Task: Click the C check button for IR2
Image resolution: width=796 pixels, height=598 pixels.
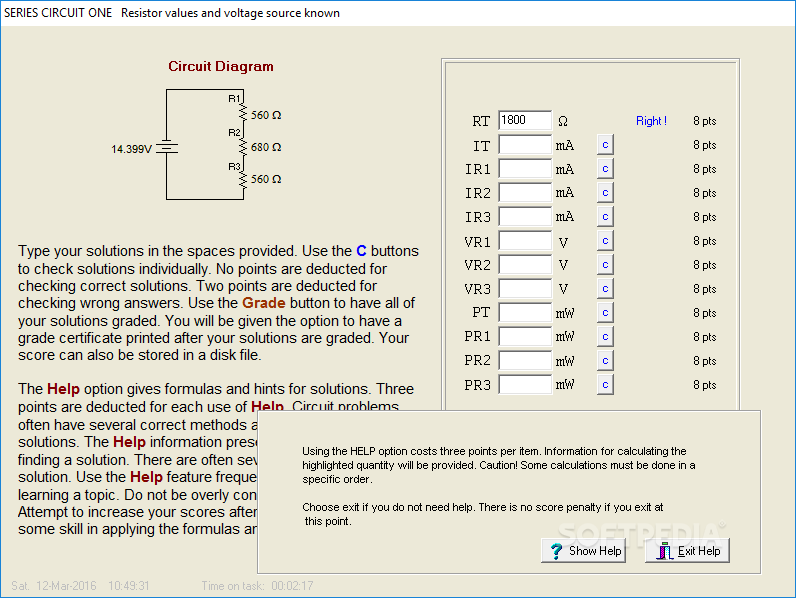Action: coord(605,192)
